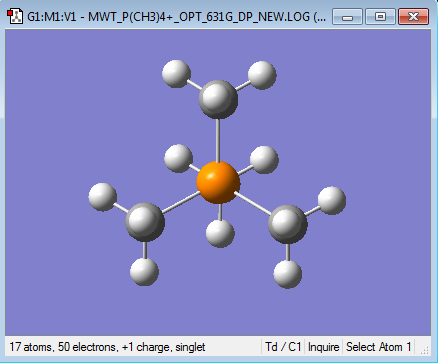Viewport: 438px width, 363px height.
Task: Pick the top-left white hydrogen atom
Action: tap(176, 74)
